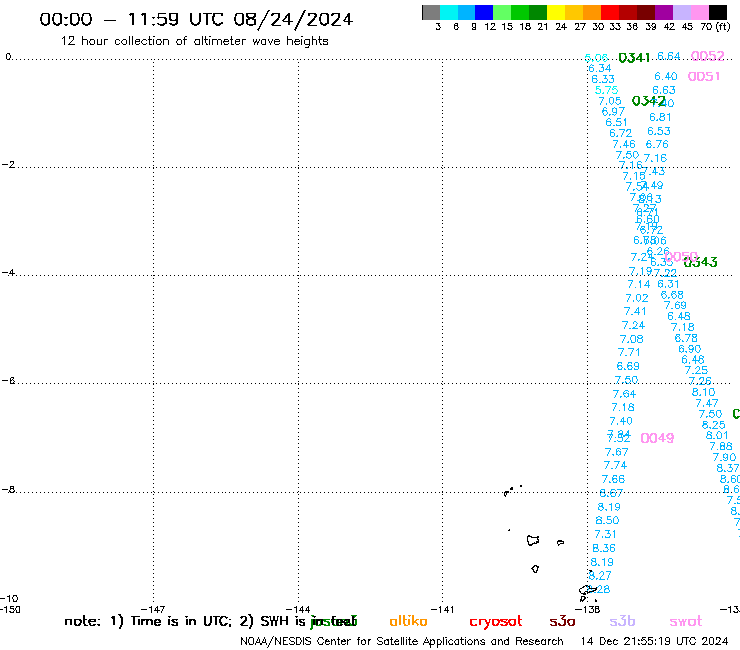
Task: Click the wave height value '7.31'
Action: 605,534
